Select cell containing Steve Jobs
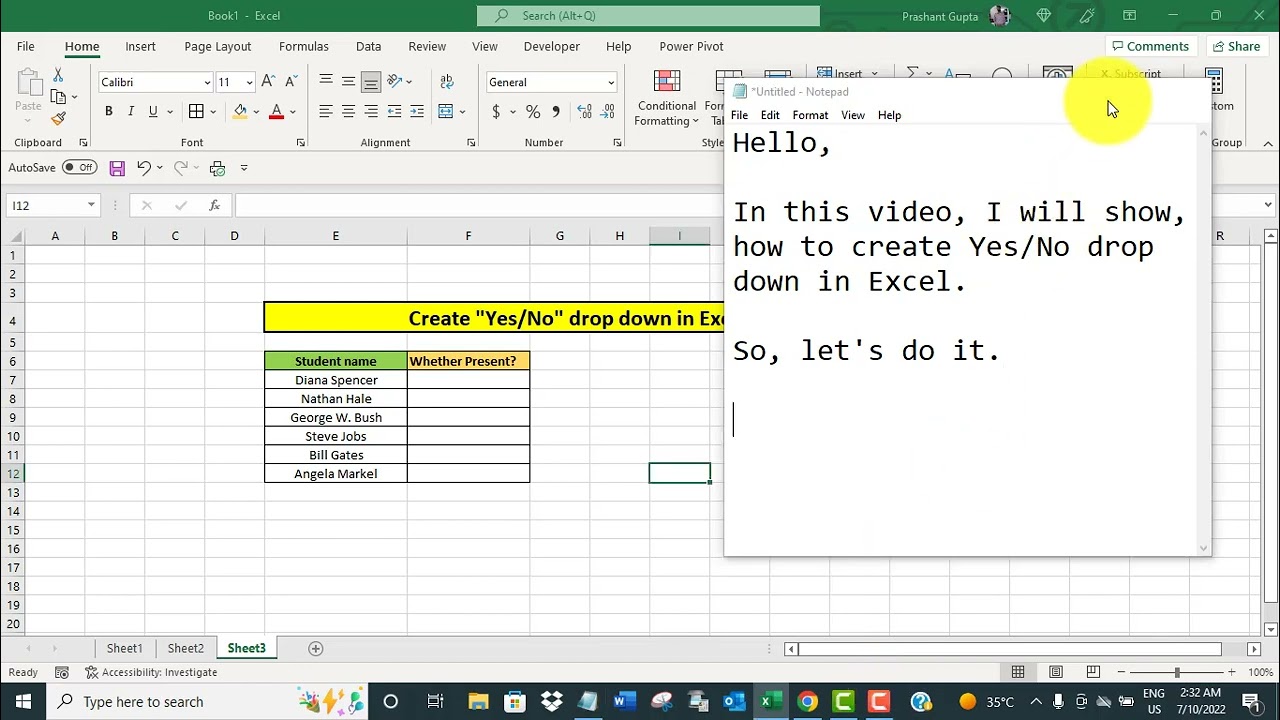This screenshot has width=1280, height=720. [x=336, y=436]
